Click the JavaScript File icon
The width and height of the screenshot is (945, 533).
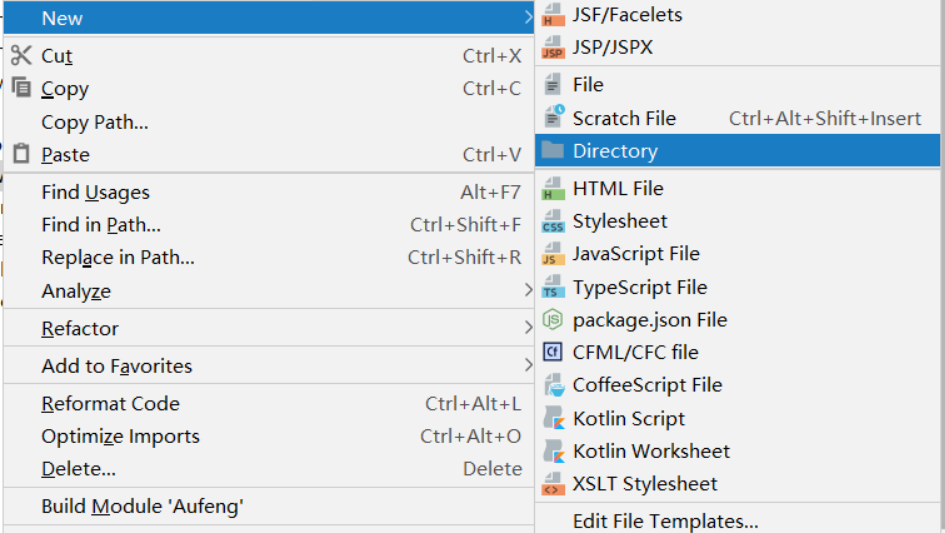[553, 254]
